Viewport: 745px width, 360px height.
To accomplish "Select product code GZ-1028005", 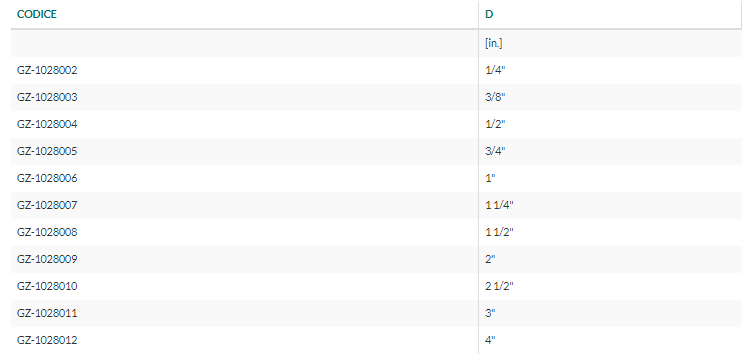I will tap(47, 152).
